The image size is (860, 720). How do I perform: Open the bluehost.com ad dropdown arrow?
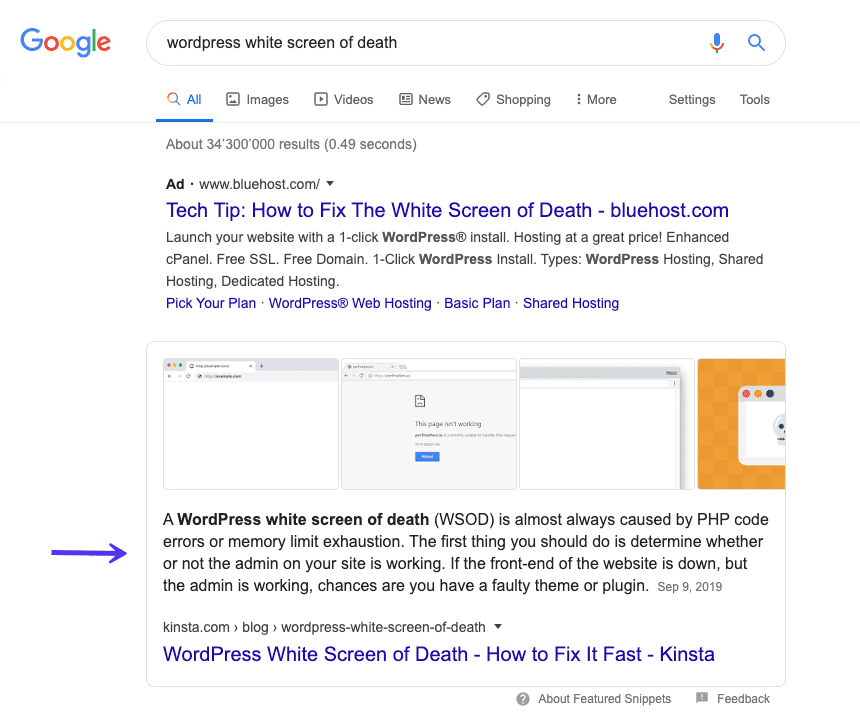[x=330, y=184]
